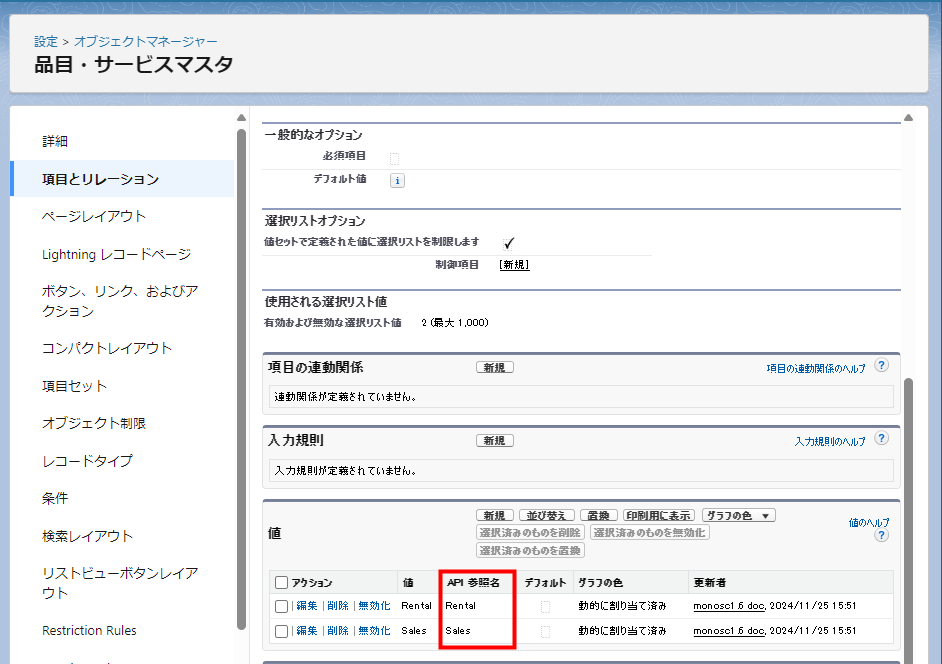
Task: Click the デフォルト値 info icon
Action: (397, 181)
